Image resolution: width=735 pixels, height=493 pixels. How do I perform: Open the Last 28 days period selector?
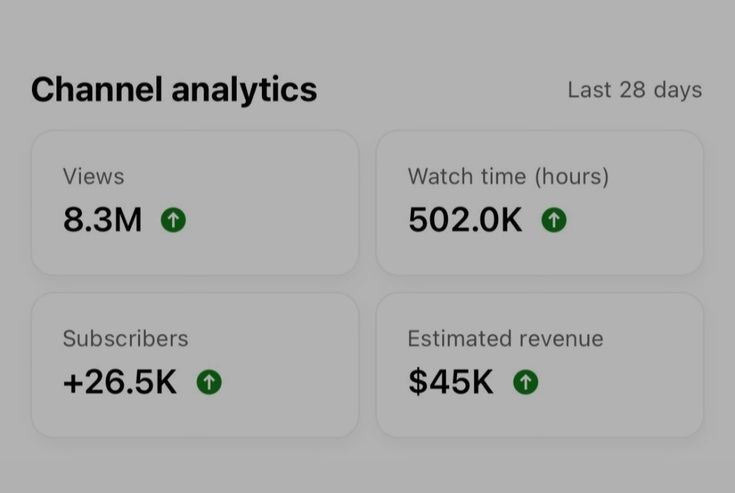pyautogui.click(x=635, y=90)
